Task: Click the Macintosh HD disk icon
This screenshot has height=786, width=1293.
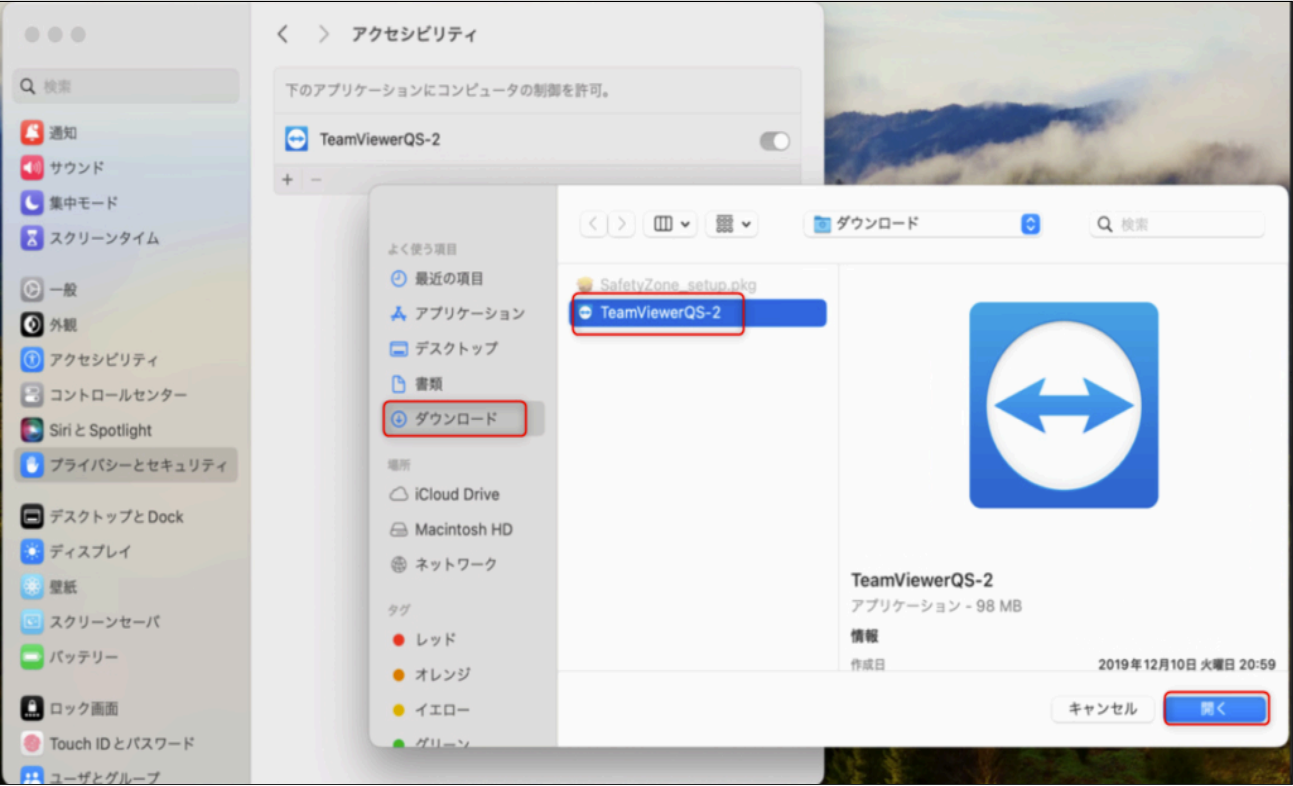Action: tap(399, 530)
